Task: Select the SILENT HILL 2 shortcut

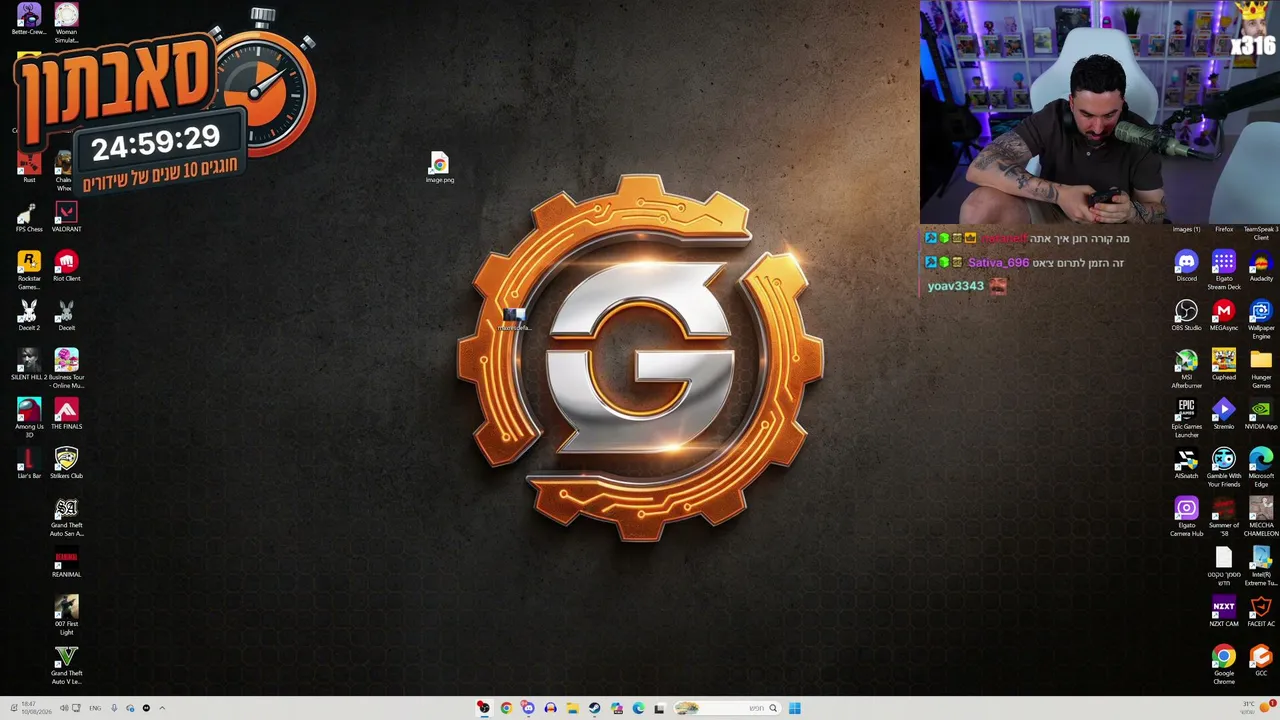Action: click(x=29, y=364)
